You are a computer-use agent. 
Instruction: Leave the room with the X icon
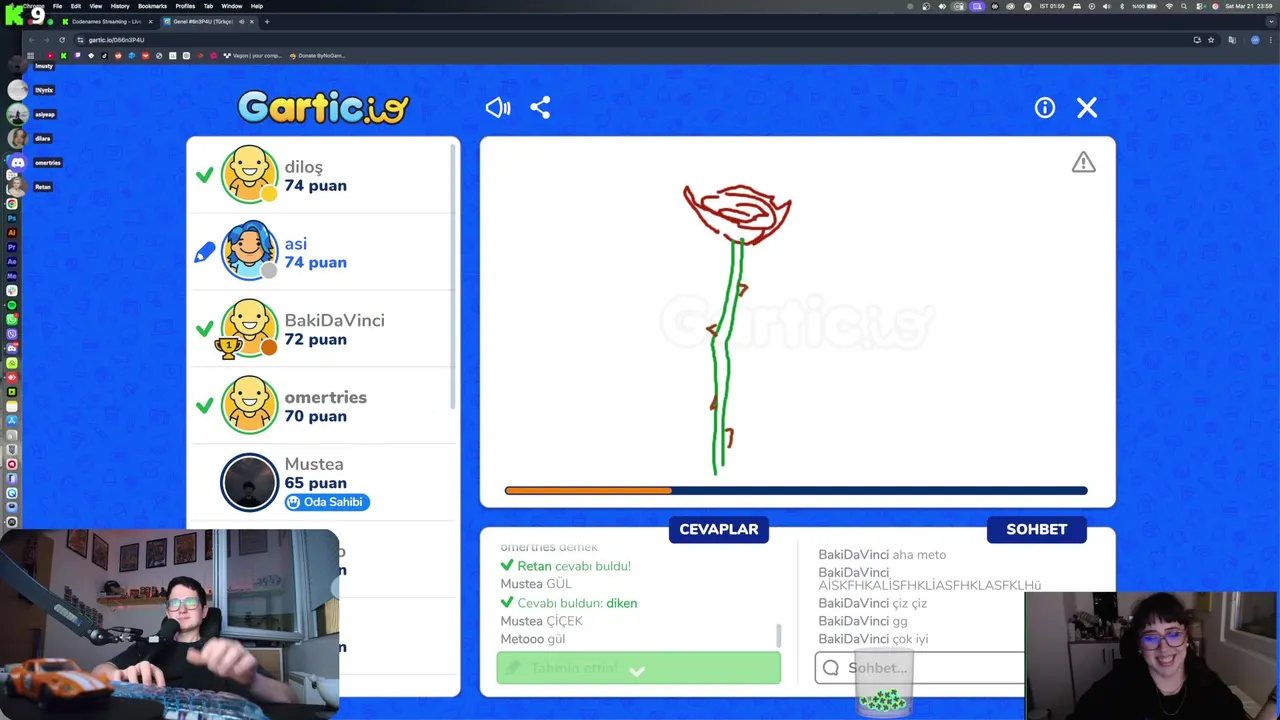[x=1087, y=108]
